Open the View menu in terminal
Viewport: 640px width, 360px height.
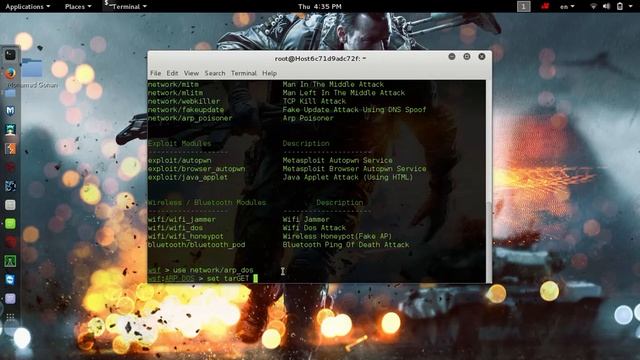pos(191,73)
